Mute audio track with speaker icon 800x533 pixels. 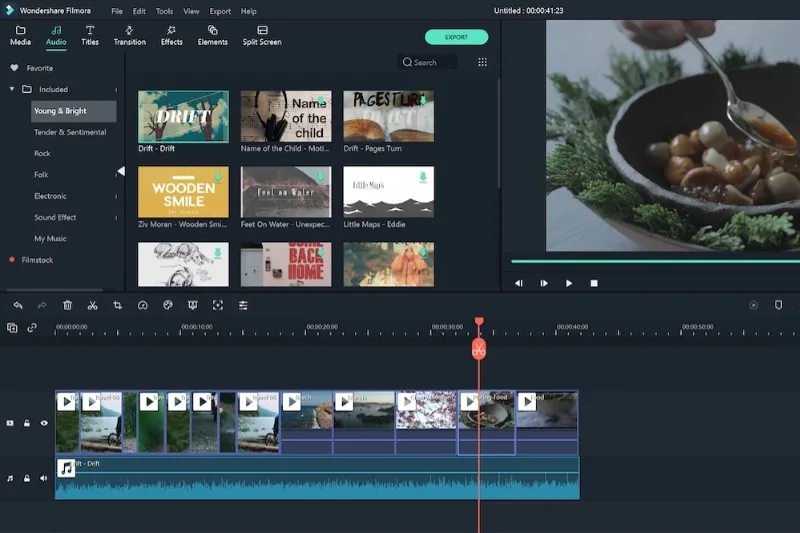point(44,478)
